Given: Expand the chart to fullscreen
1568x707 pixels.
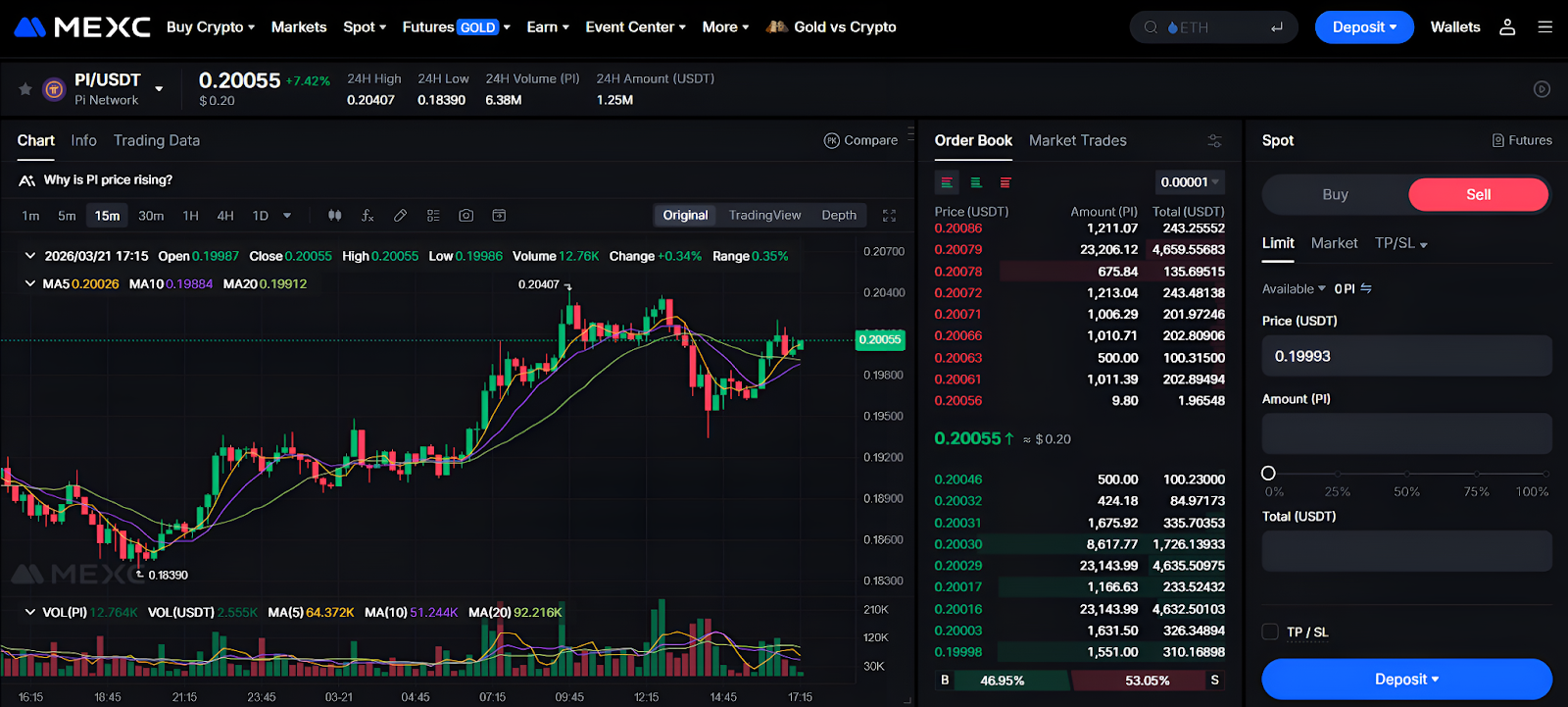Looking at the screenshot, I should [890, 216].
